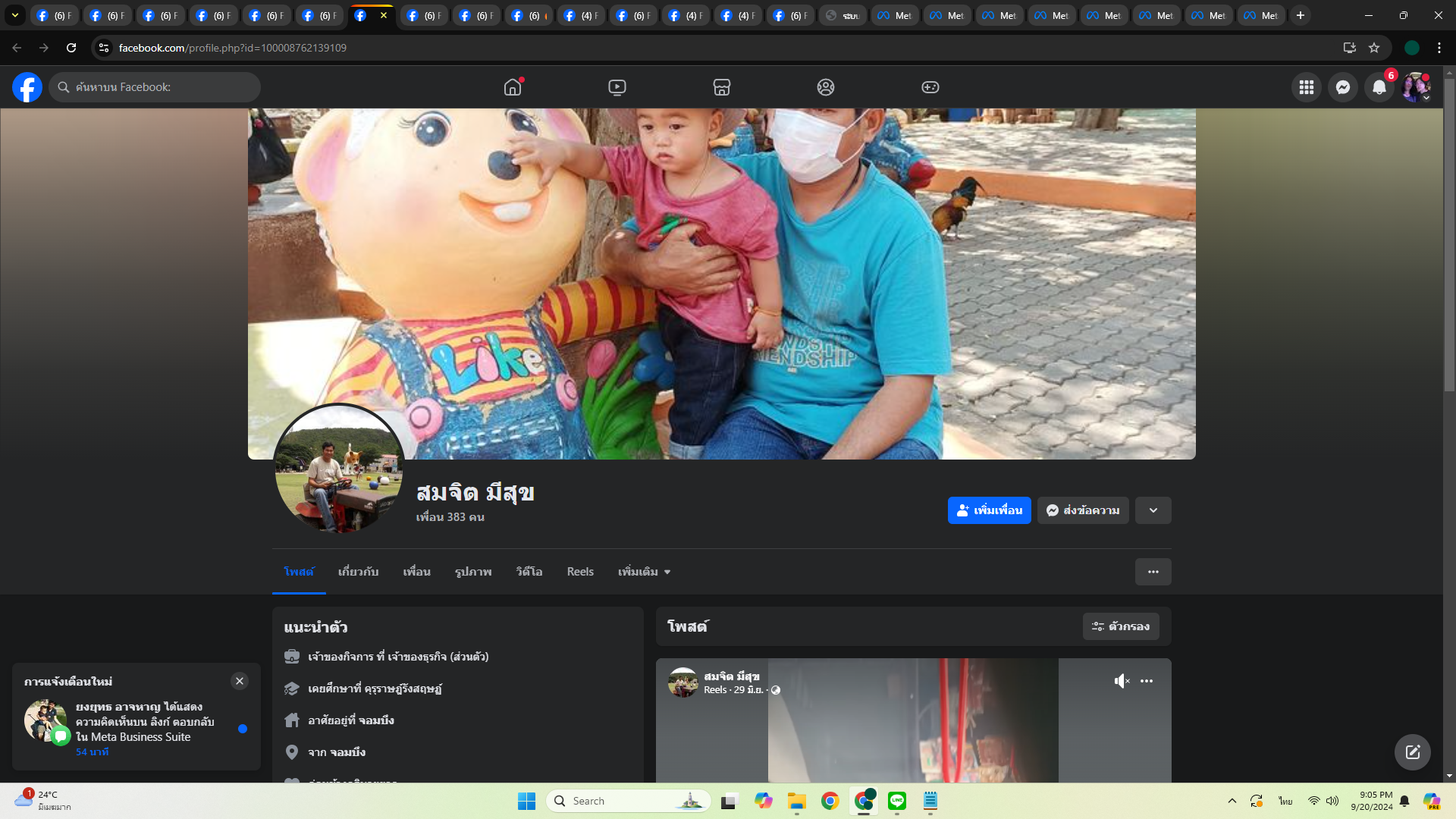Open Messenger chats icon
The width and height of the screenshot is (1456, 819).
point(1342,87)
